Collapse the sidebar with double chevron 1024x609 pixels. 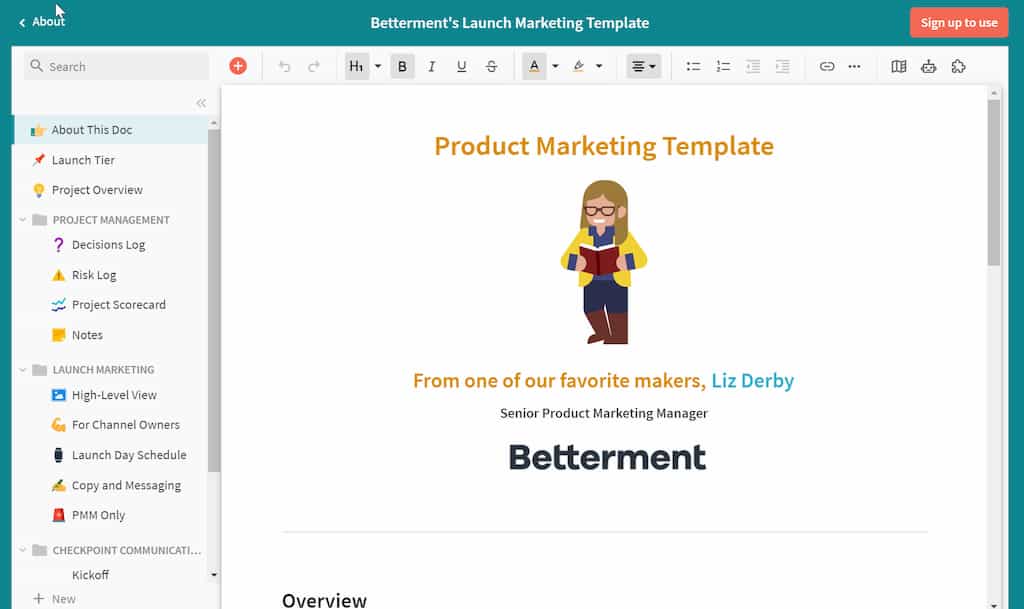[x=201, y=103]
